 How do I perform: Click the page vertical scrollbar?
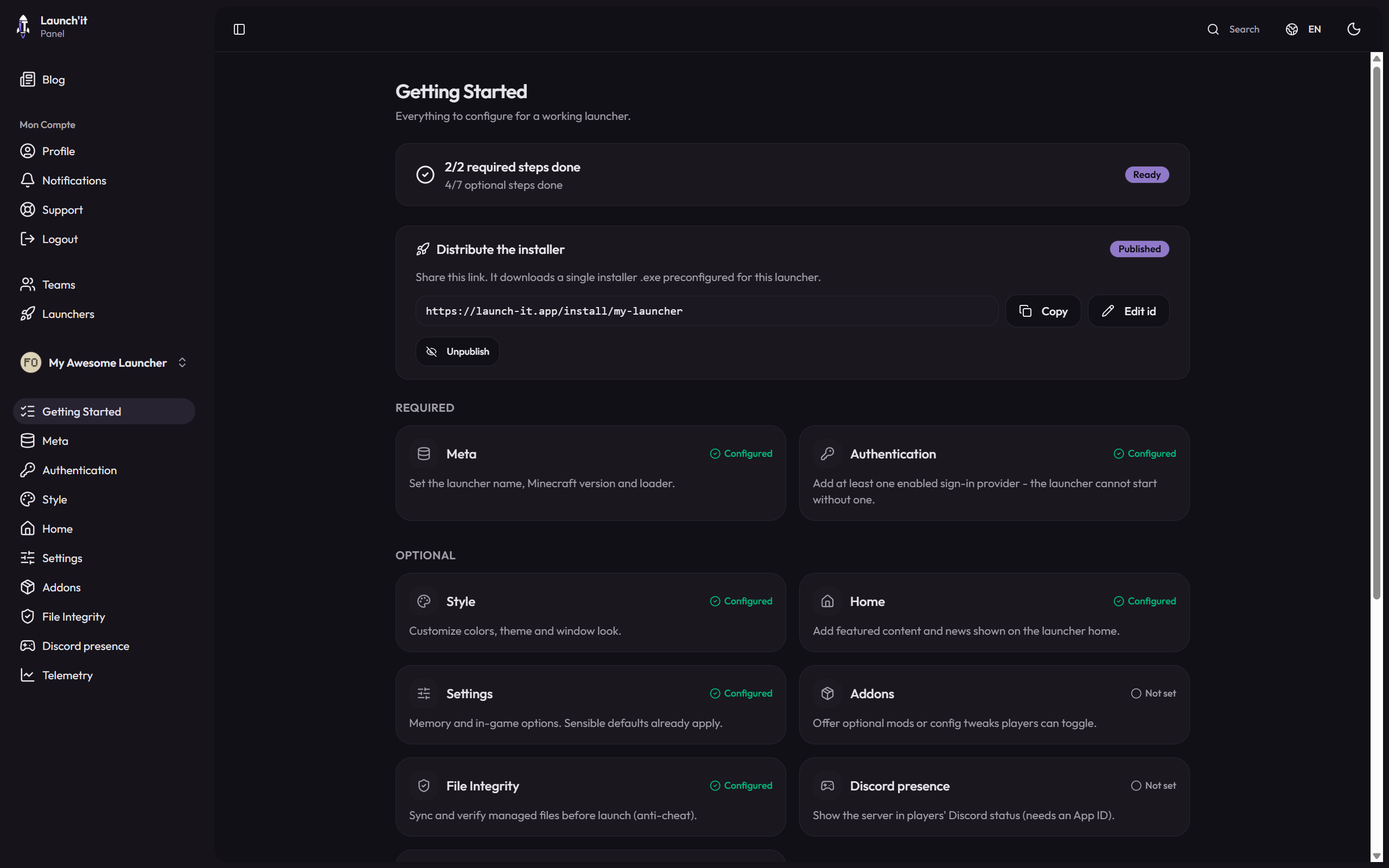click(x=1377, y=333)
